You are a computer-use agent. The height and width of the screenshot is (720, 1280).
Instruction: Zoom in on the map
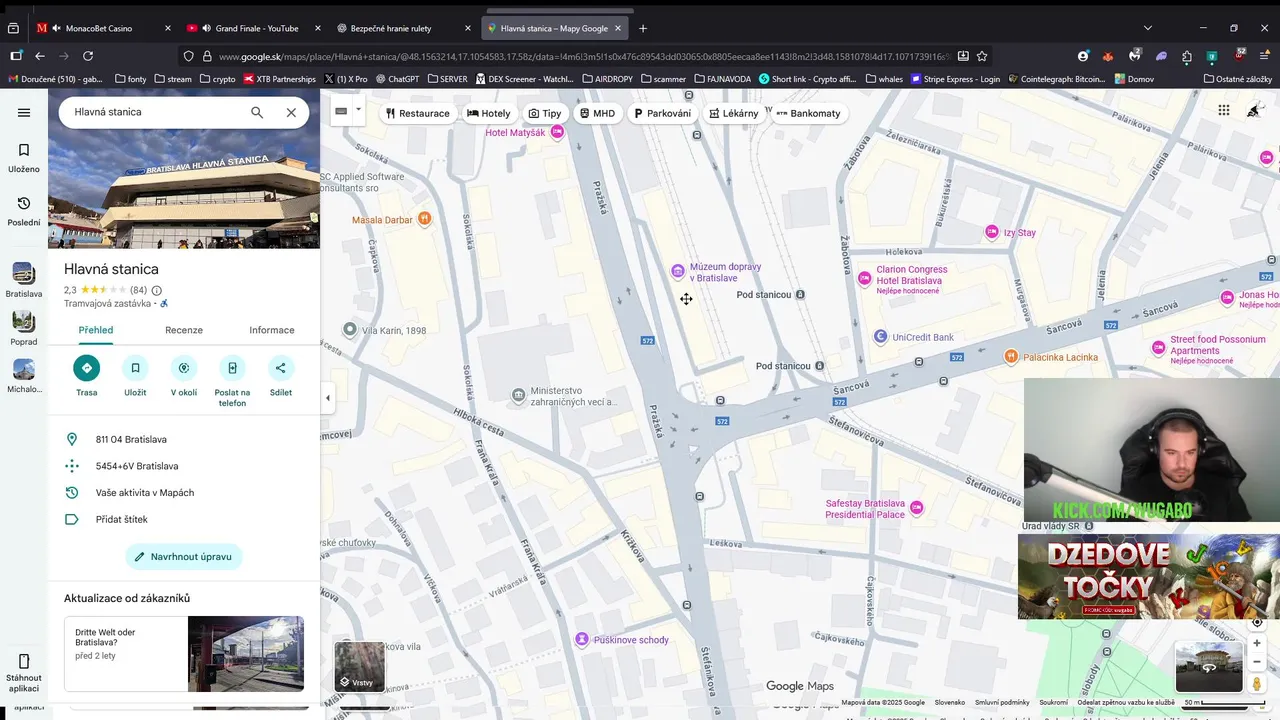coord(1257,643)
